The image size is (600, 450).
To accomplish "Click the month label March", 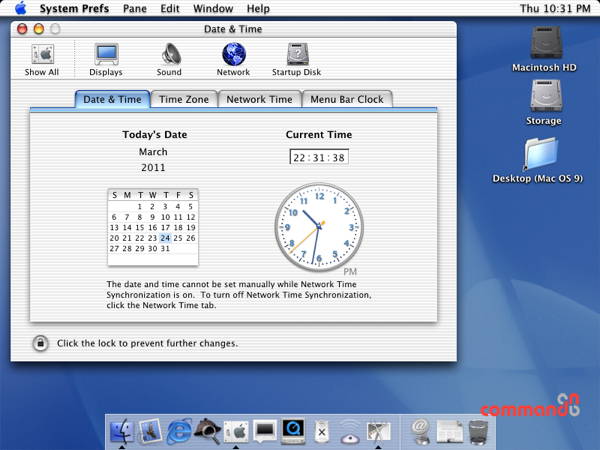I will [x=153, y=152].
